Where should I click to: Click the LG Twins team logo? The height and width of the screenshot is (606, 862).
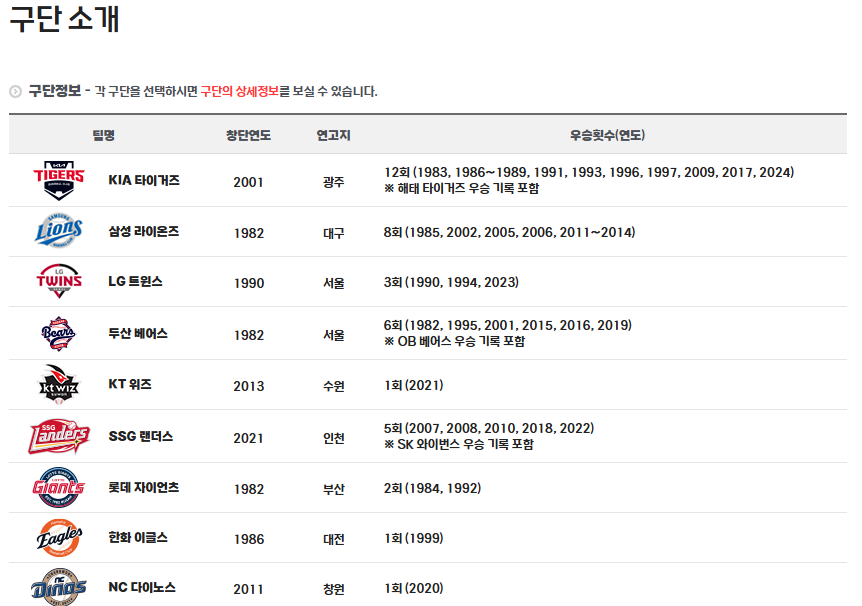point(58,281)
